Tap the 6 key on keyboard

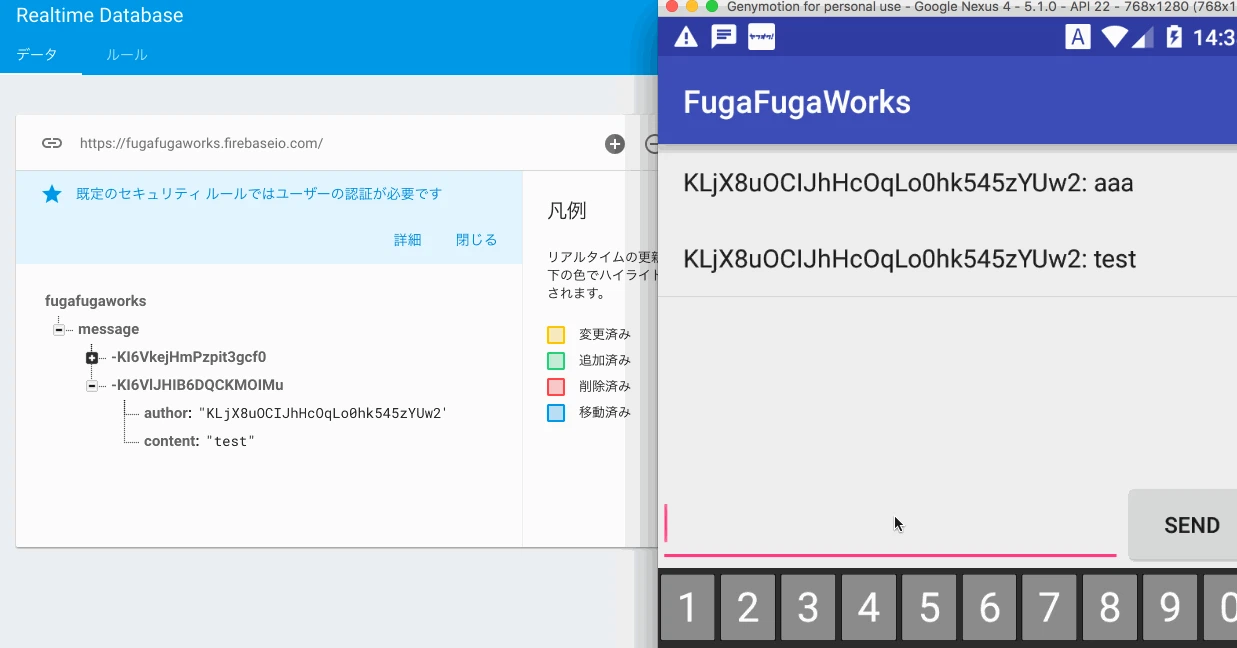coord(989,608)
